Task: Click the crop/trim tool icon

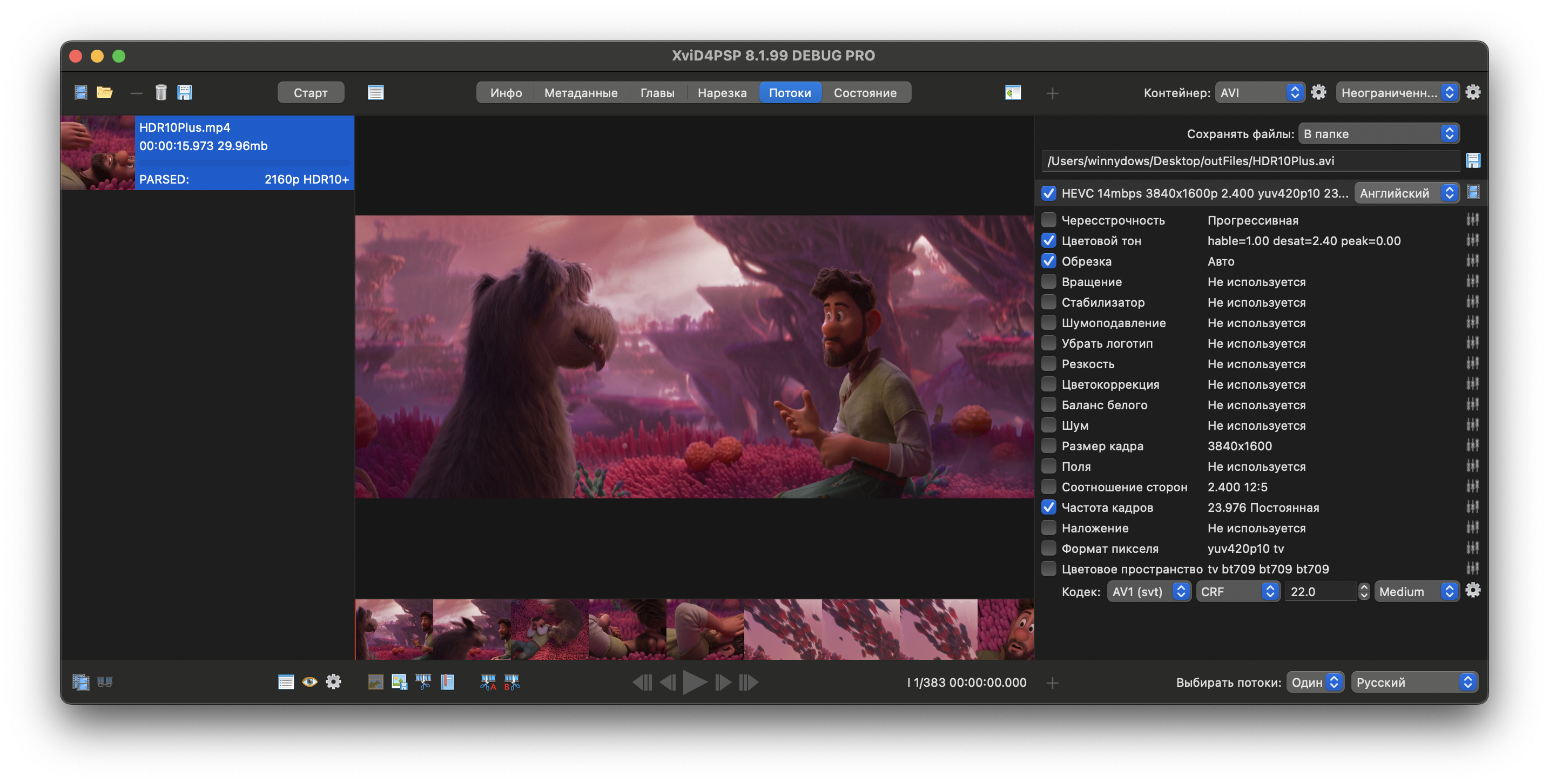Action: [x=423, y=682]
